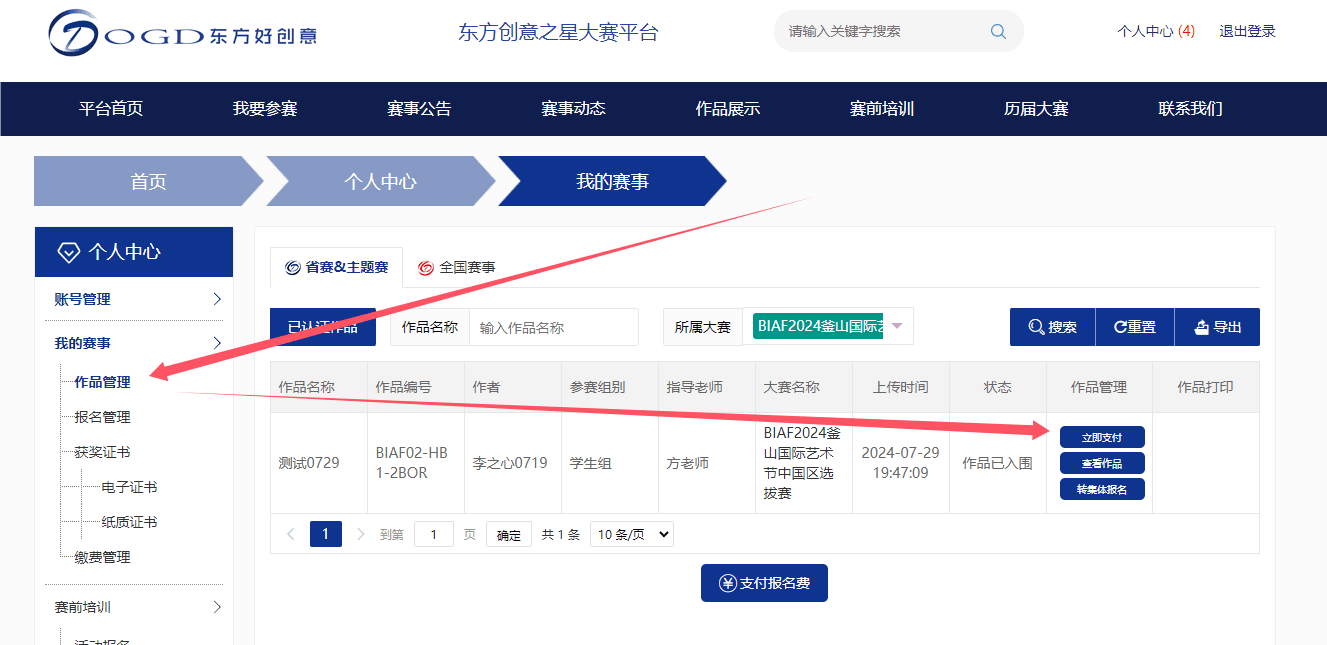1327x645 pixels.
Task: Click the 立即支付 button in the table row
Action: point(1102,437)
